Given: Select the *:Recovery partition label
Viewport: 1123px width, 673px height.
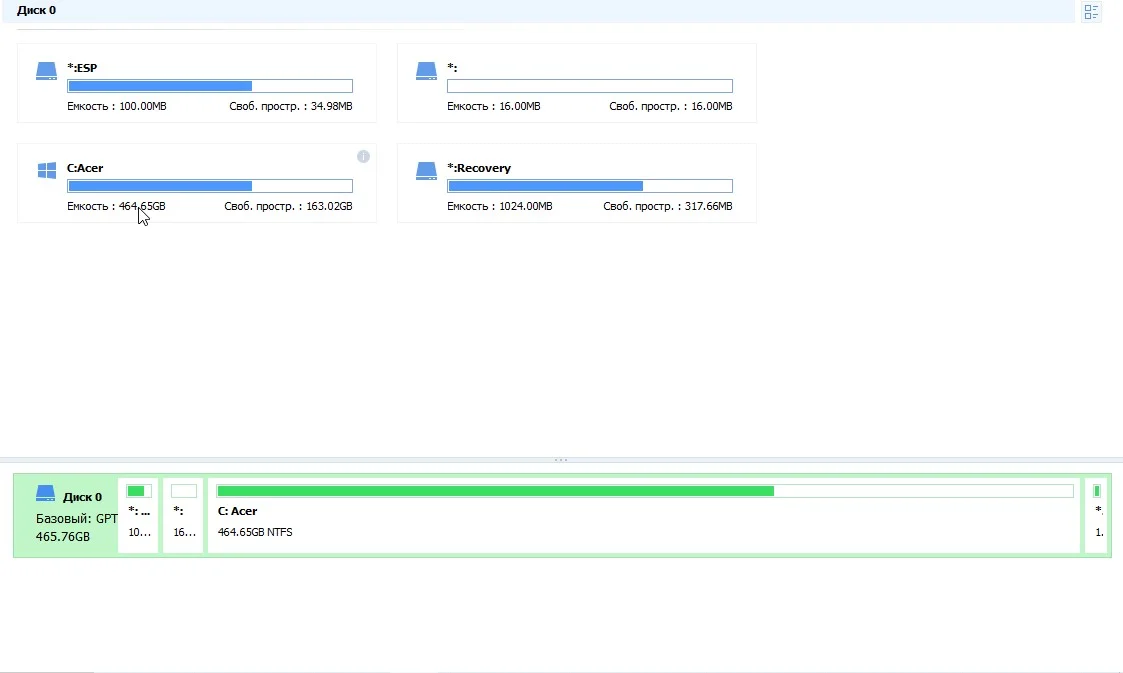Looking at the screenshot, I should (x=479, y=168).
